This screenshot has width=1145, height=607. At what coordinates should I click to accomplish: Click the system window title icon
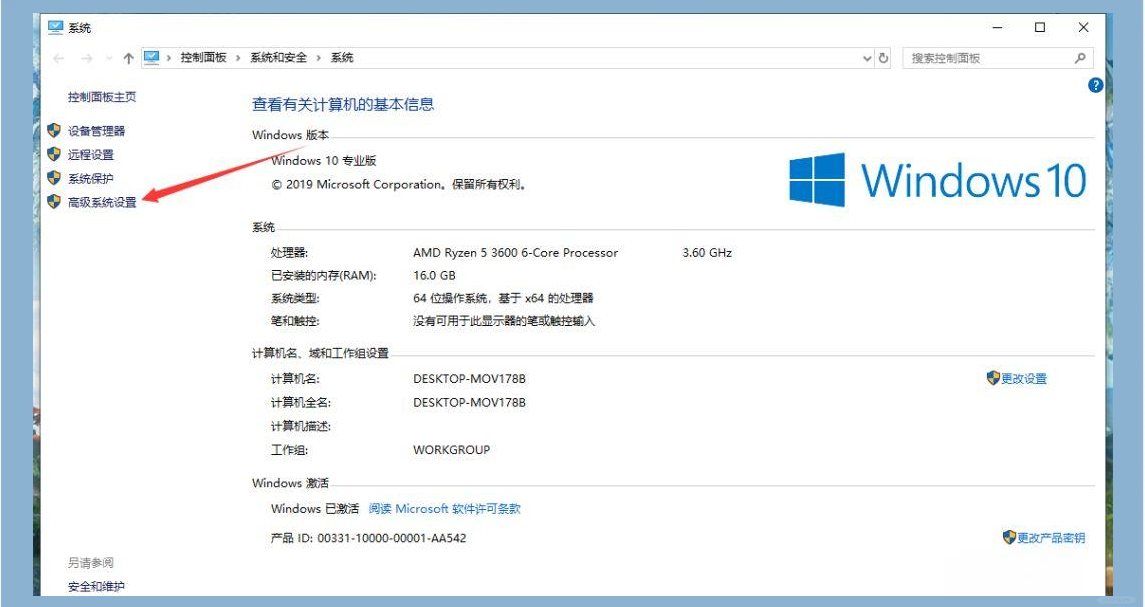tap(55, 27)
